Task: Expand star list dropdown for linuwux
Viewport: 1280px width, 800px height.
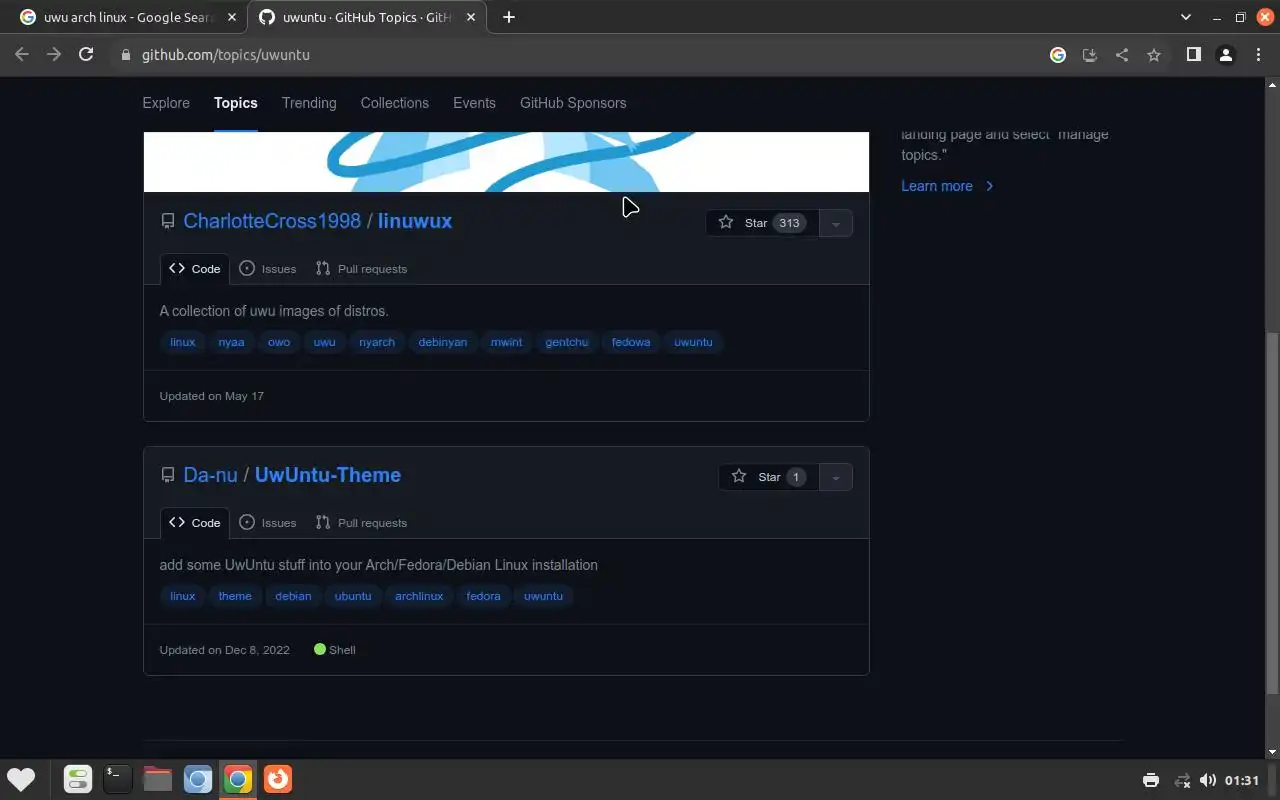Action: 836,223
